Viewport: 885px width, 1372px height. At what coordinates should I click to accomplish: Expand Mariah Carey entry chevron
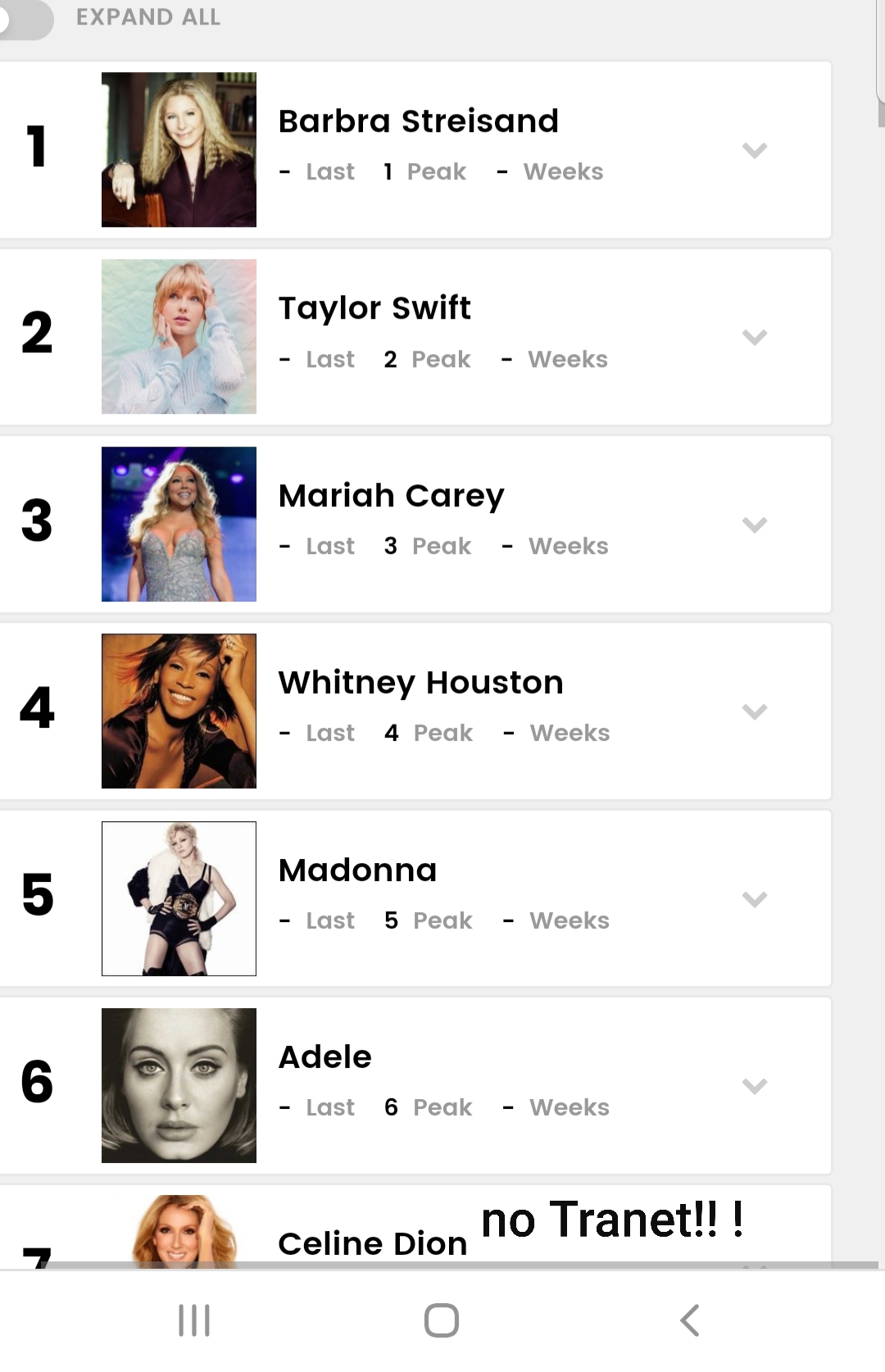click(x=755, y=525)
